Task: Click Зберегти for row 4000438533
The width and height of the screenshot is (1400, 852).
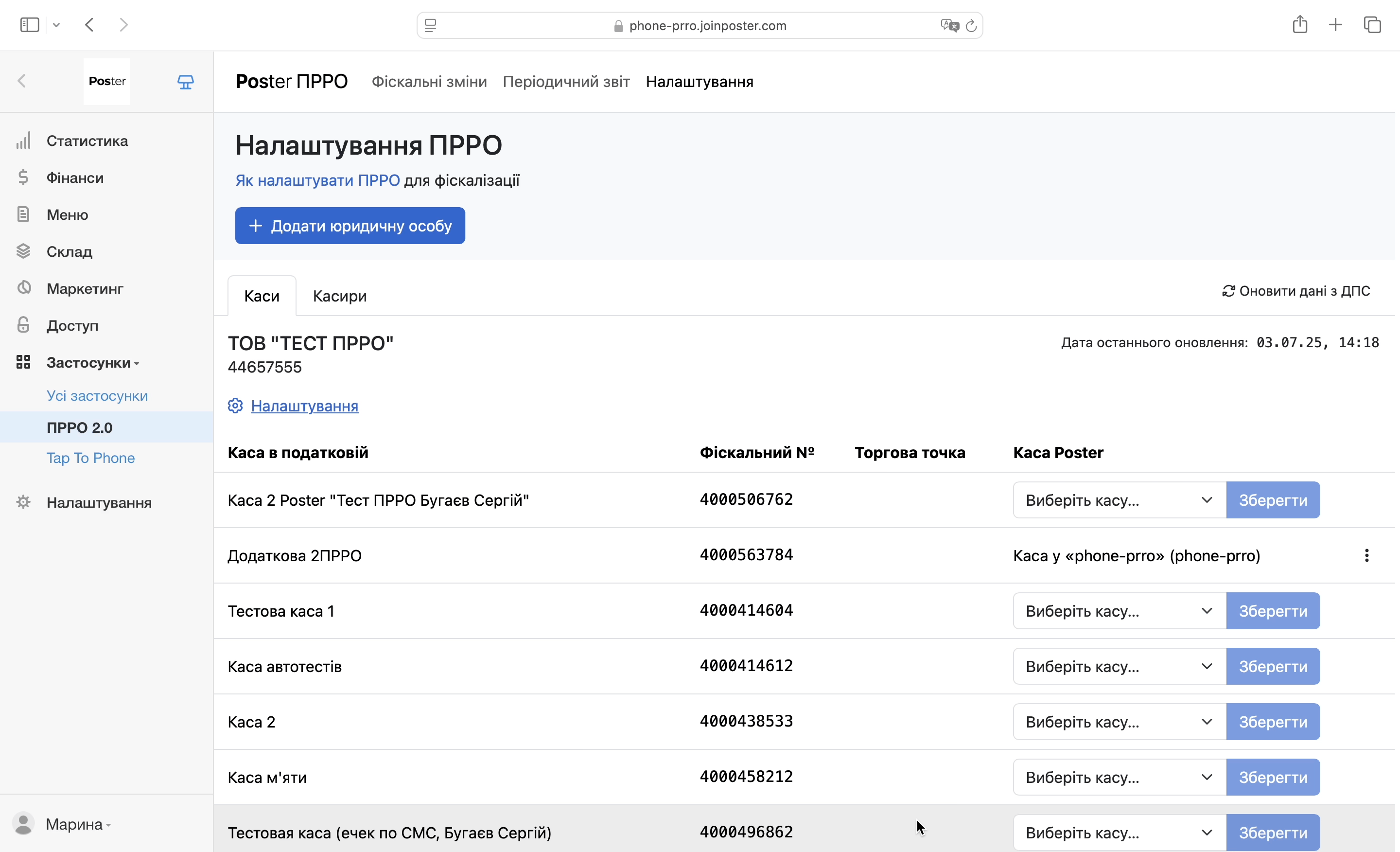Action: pyautogui.click(x=1273, y=722)
